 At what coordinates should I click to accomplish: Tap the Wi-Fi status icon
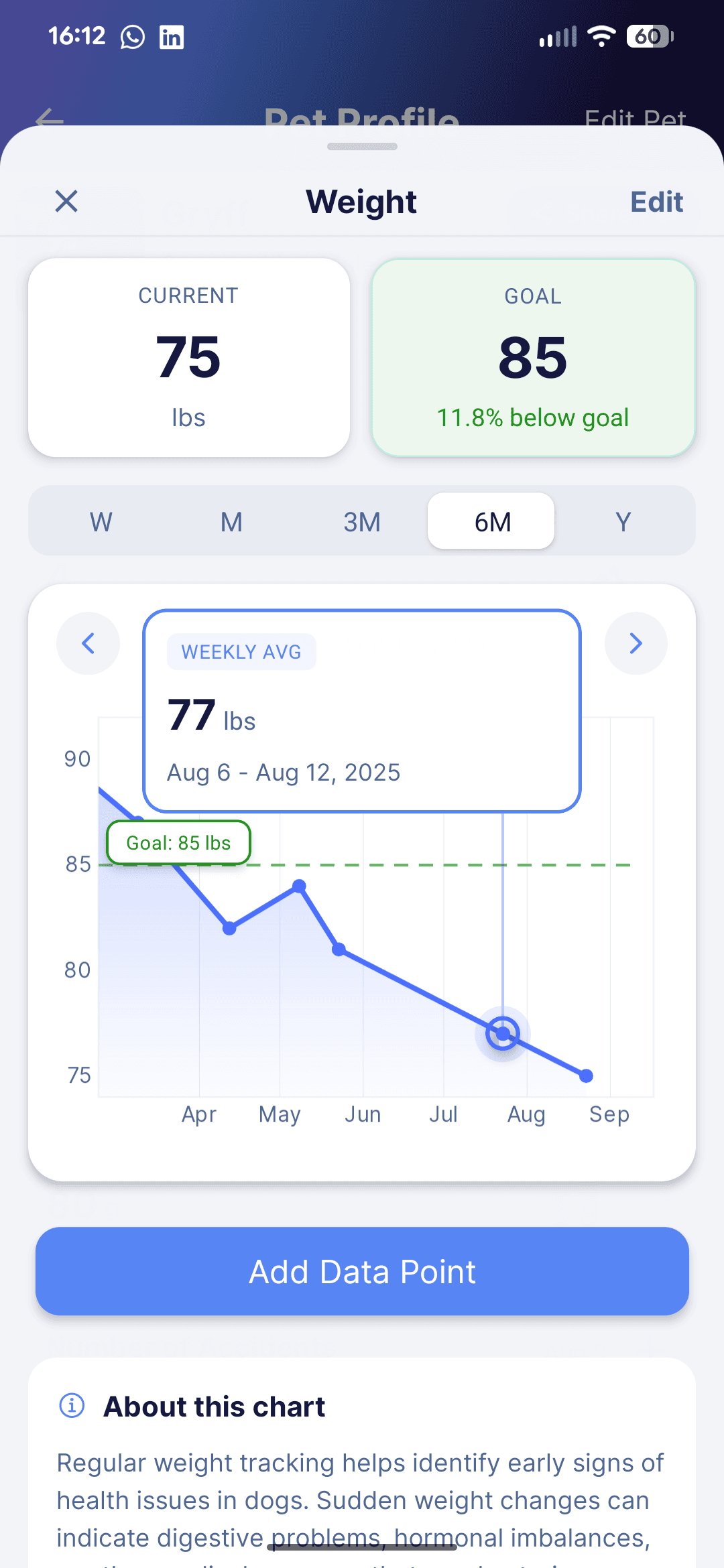coord(601,36)
